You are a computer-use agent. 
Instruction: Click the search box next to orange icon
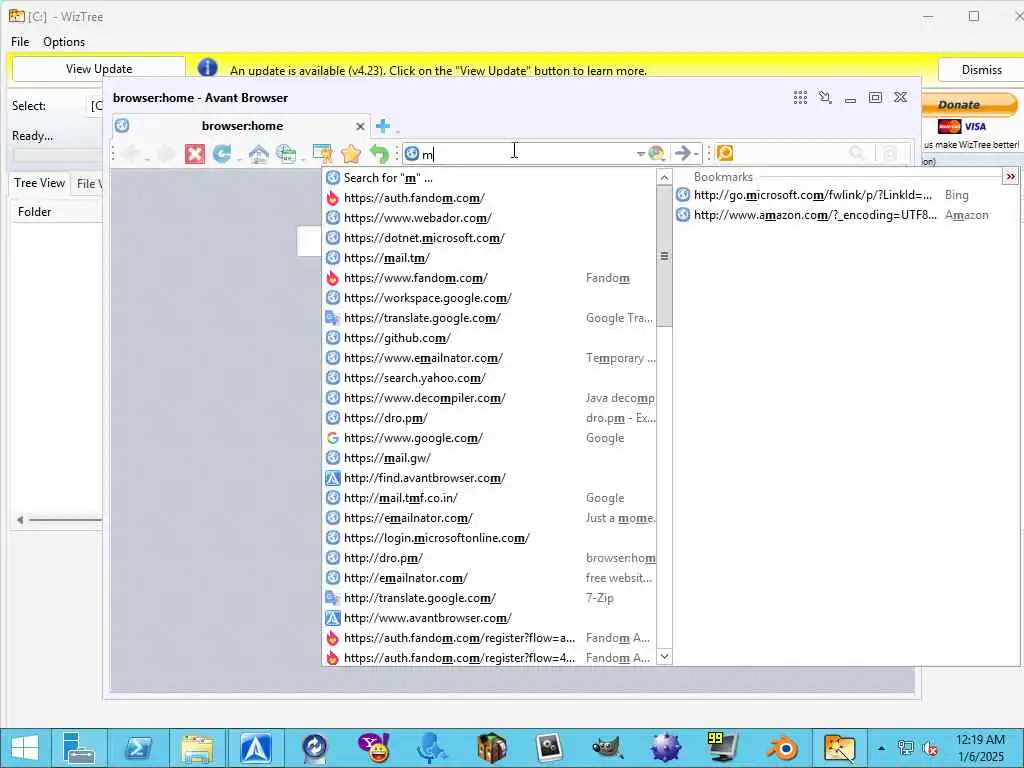point(790,153)
